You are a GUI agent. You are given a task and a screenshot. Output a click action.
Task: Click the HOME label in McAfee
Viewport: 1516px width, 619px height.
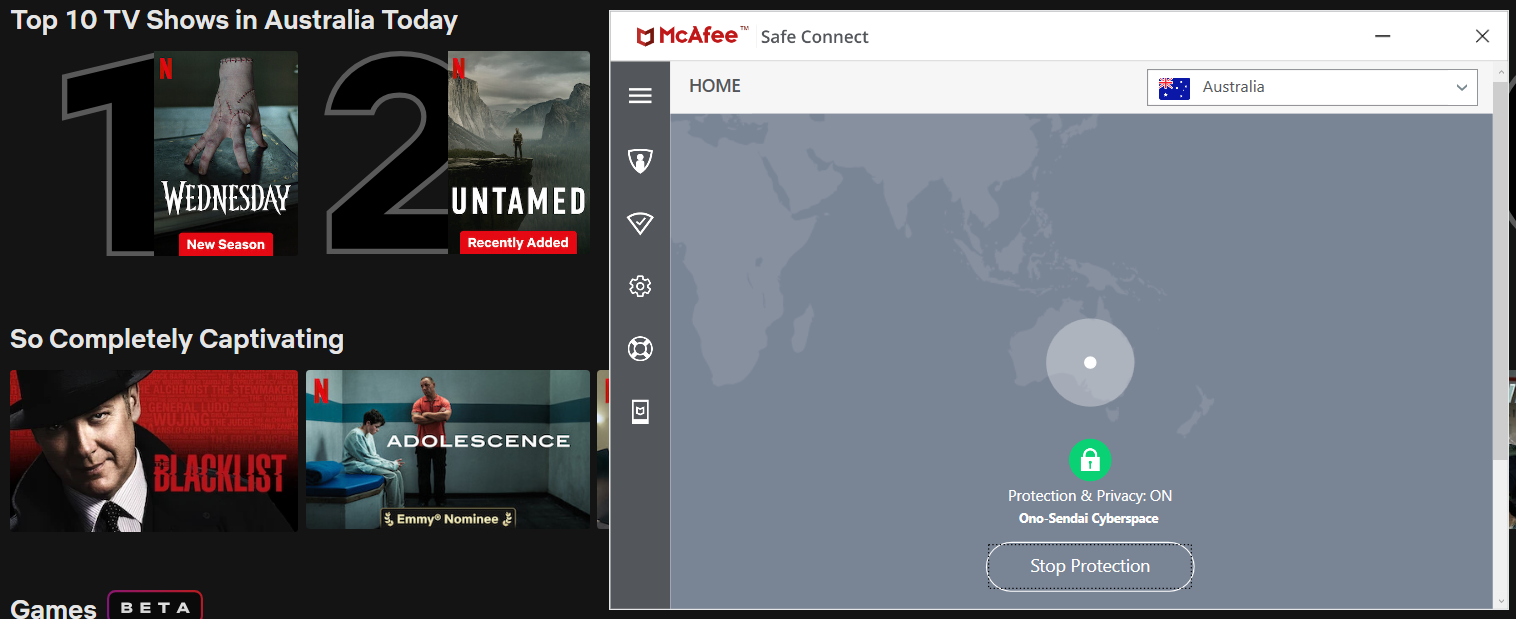point(715,86)
